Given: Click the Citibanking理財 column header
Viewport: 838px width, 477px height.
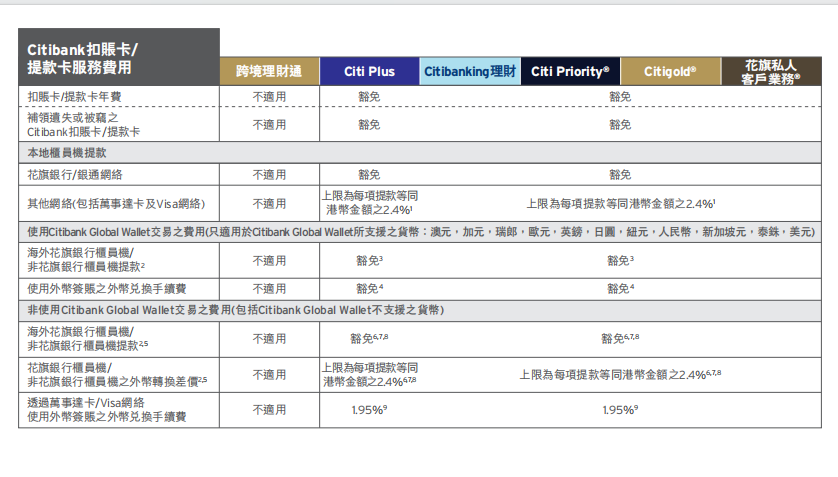Looking at the screenshot, I should 470,72.
